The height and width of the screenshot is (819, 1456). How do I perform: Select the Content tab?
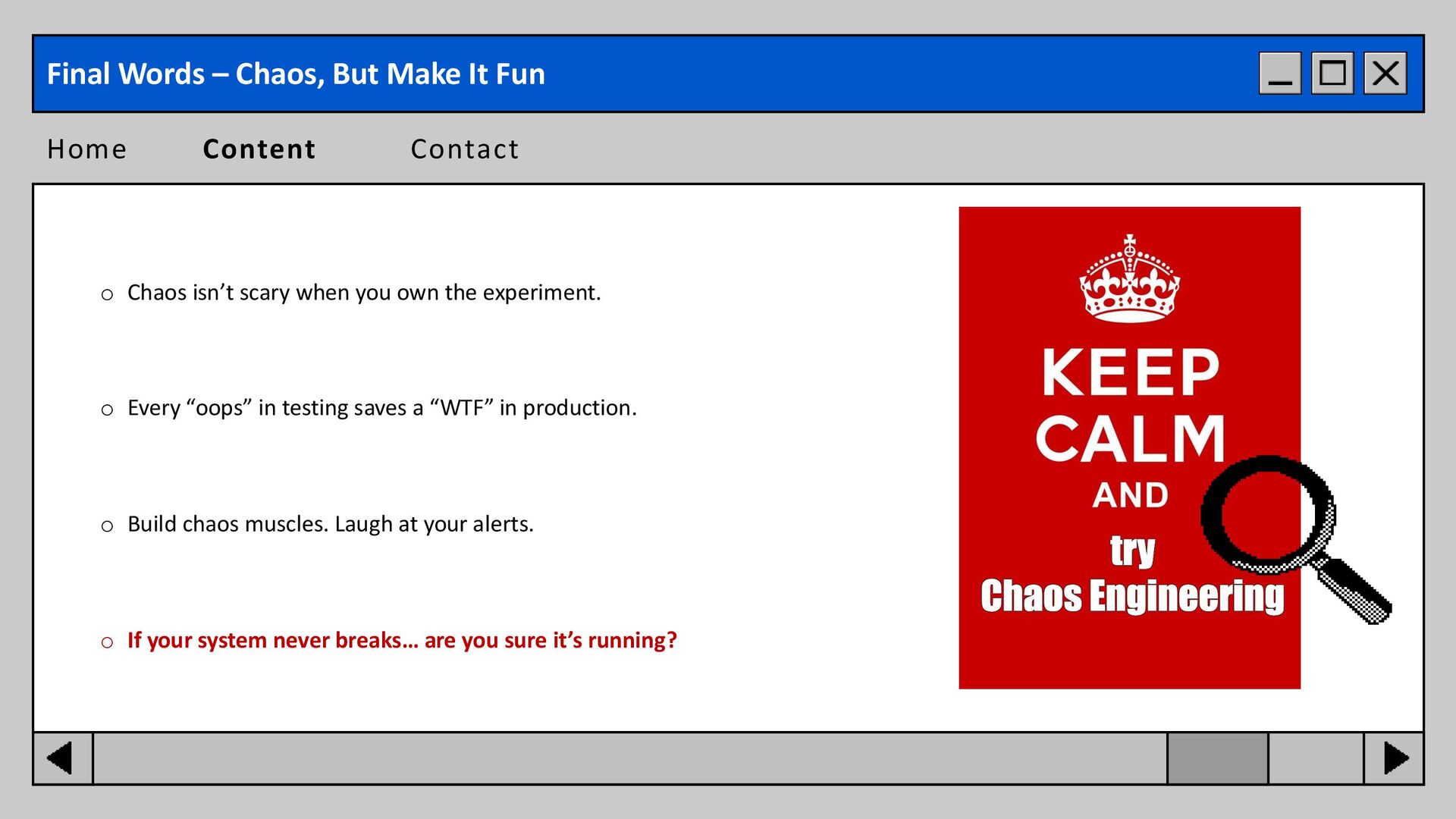[259, 149]
